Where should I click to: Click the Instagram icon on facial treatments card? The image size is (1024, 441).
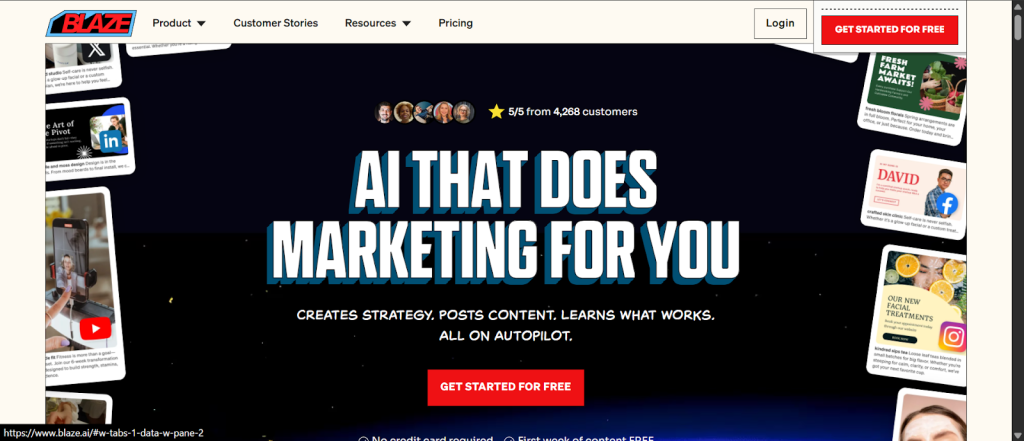pos(952,337)
